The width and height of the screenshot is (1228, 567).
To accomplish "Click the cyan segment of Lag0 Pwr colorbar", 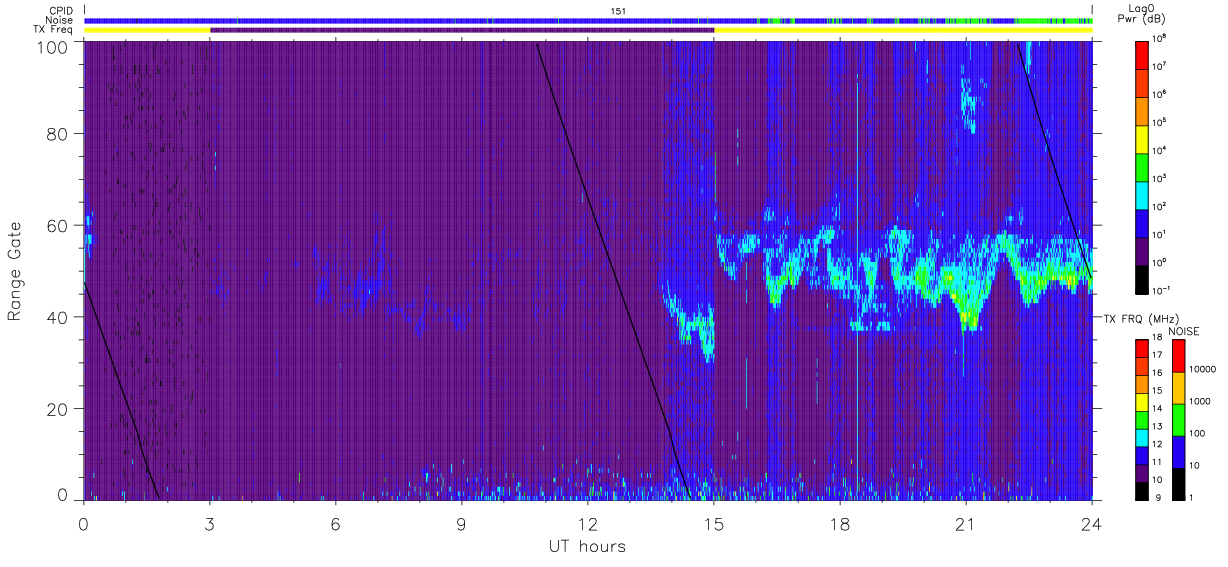I will [x=1142, y=193].
